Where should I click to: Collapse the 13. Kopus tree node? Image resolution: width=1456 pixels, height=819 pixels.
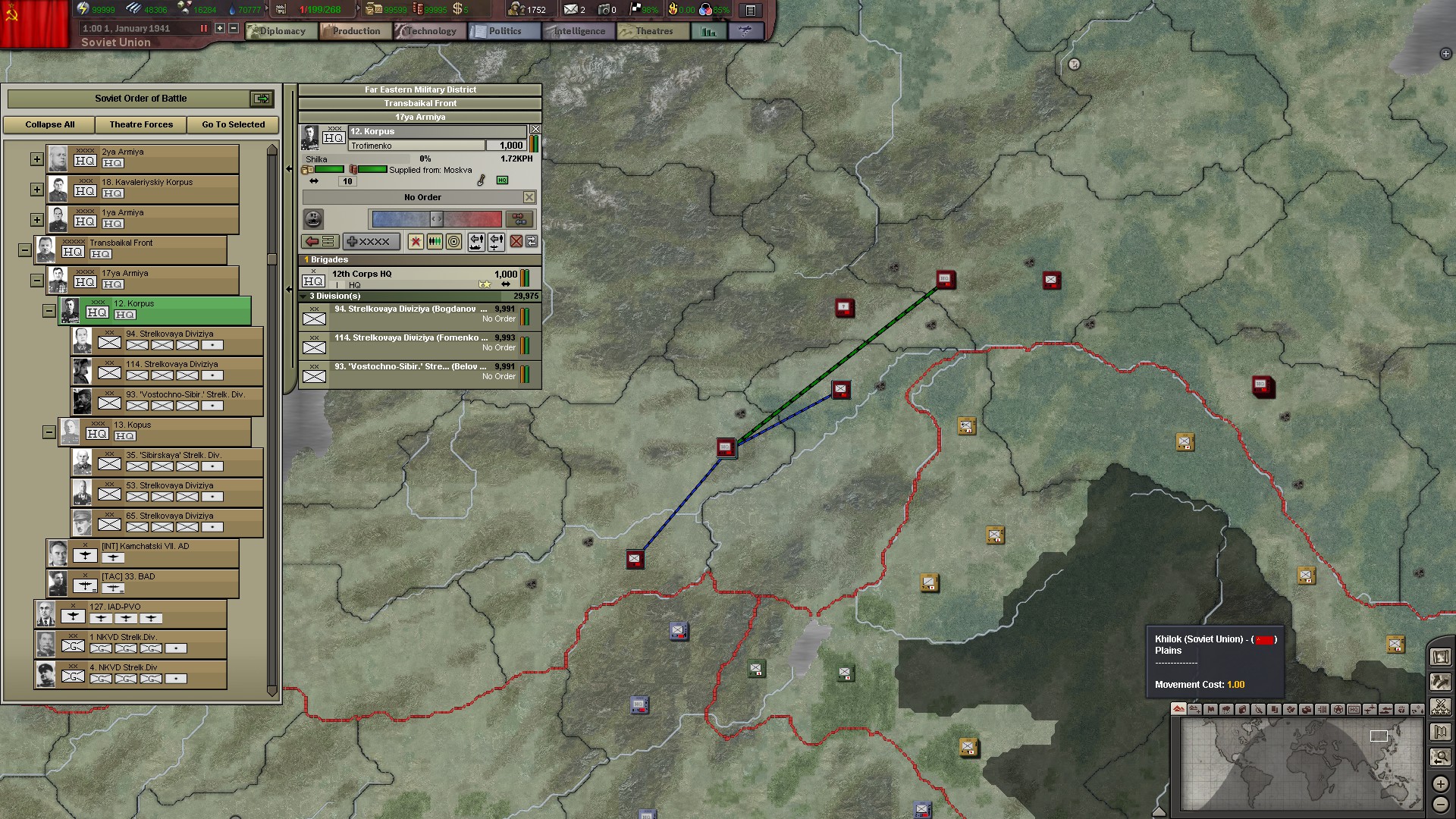49,432
